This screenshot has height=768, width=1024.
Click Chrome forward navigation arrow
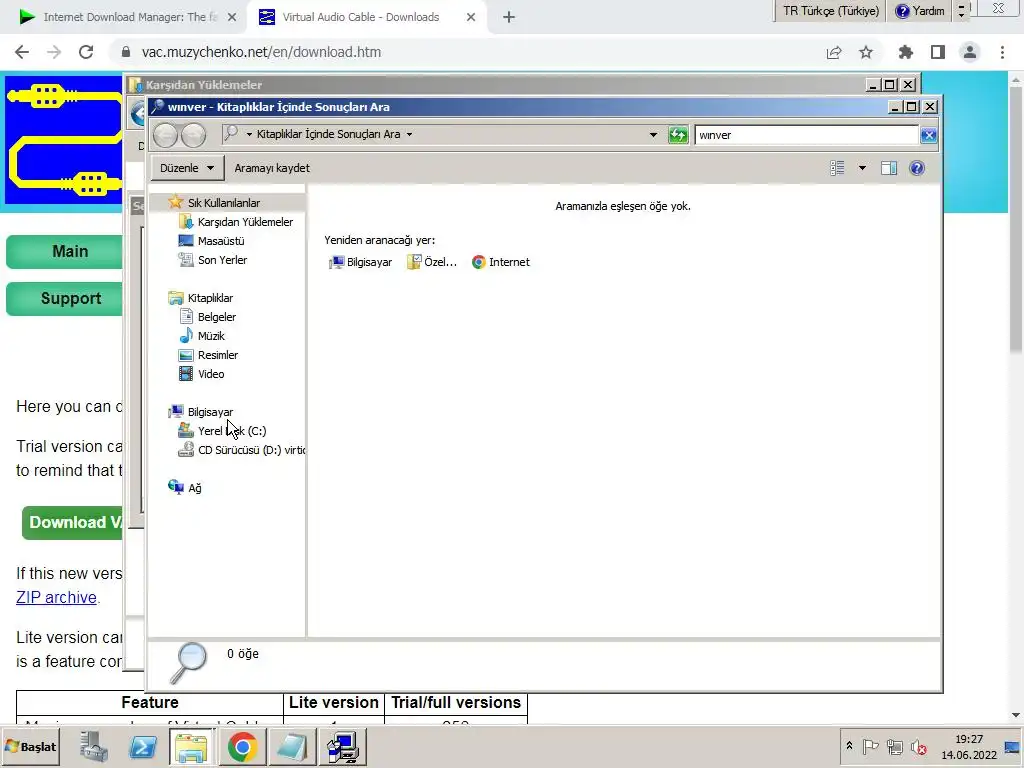(54, 52)
